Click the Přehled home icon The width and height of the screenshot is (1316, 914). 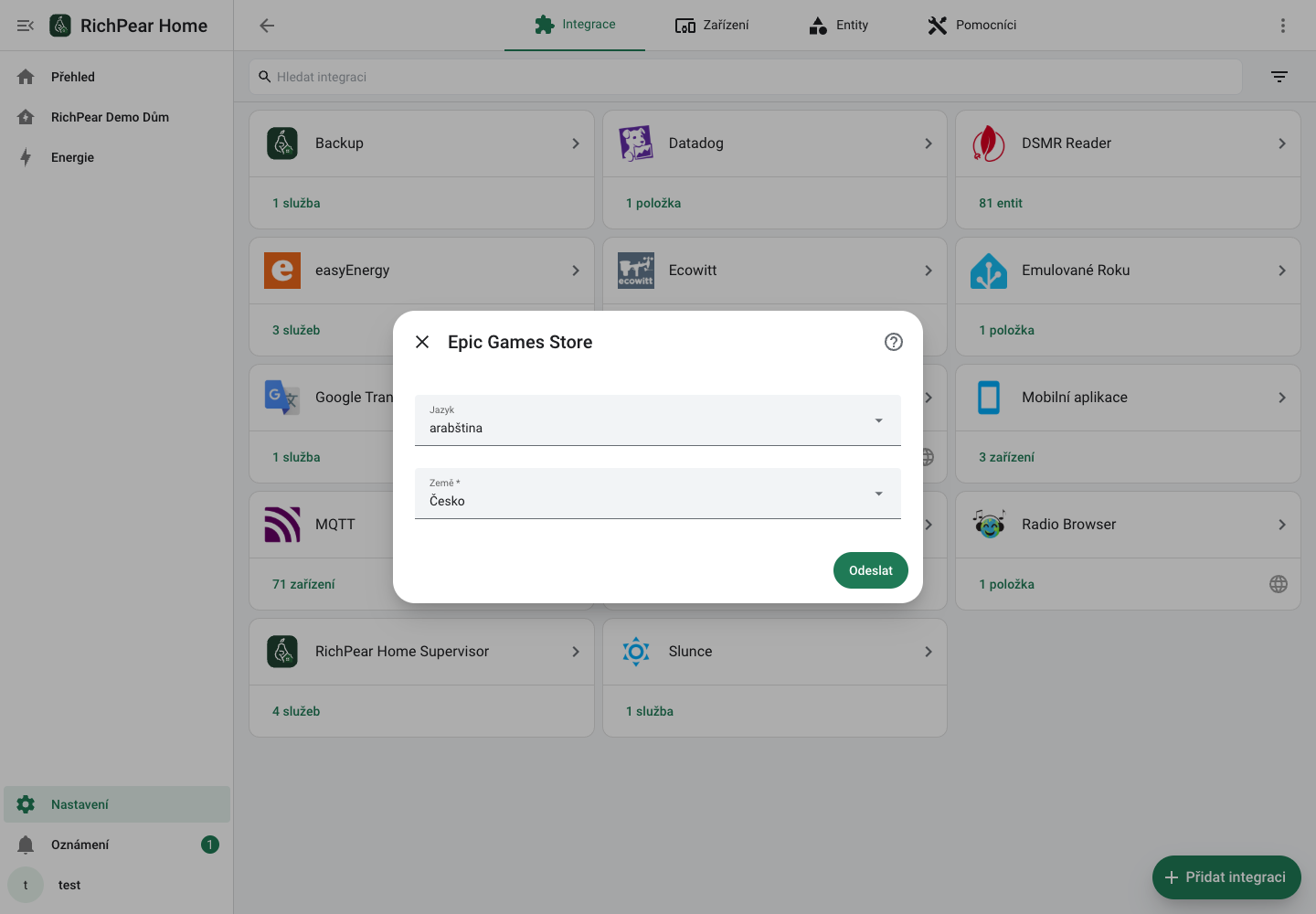26,77
